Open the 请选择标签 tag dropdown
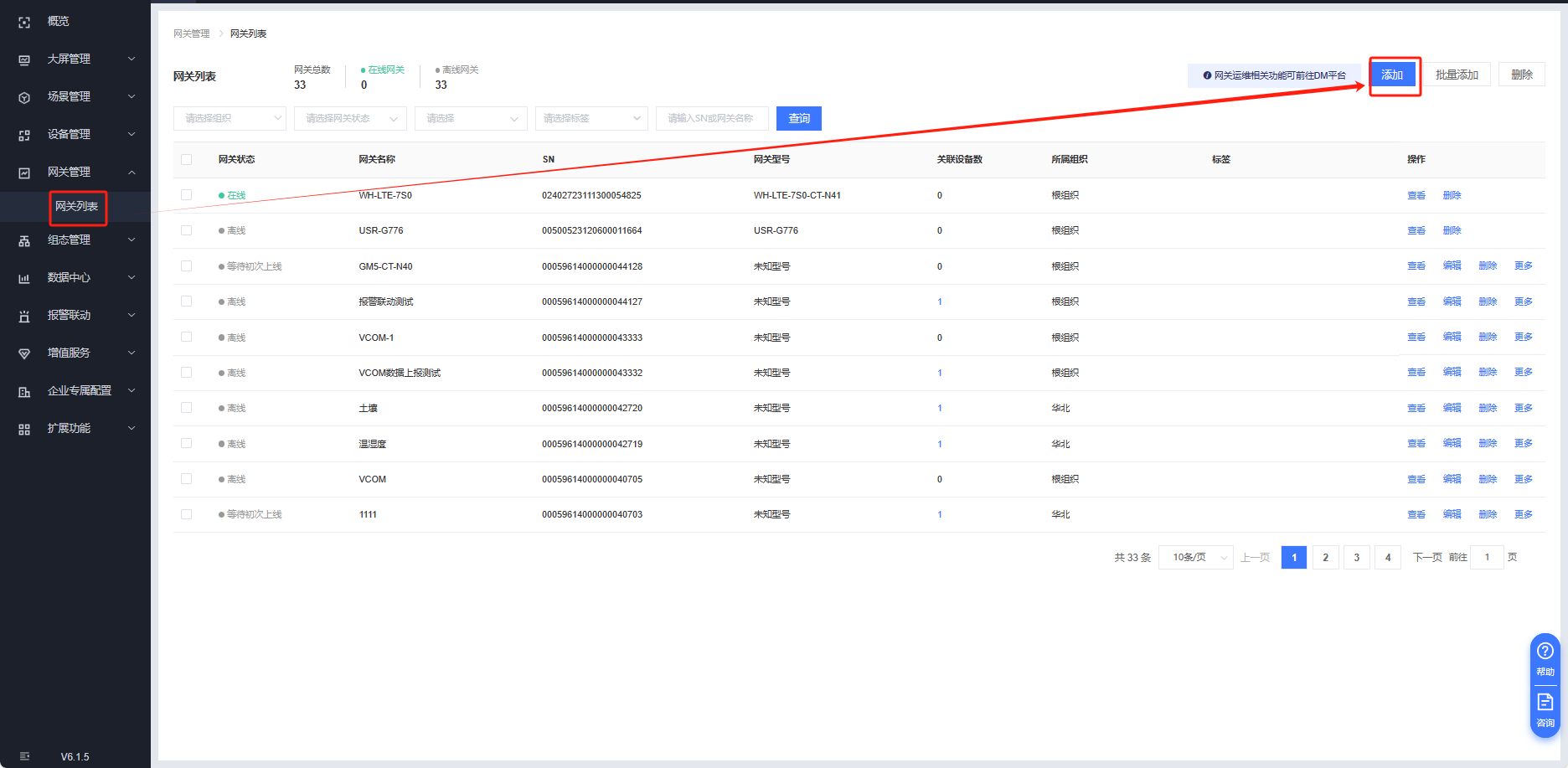This screenshot has width=1568, height=768. [591, 118]
